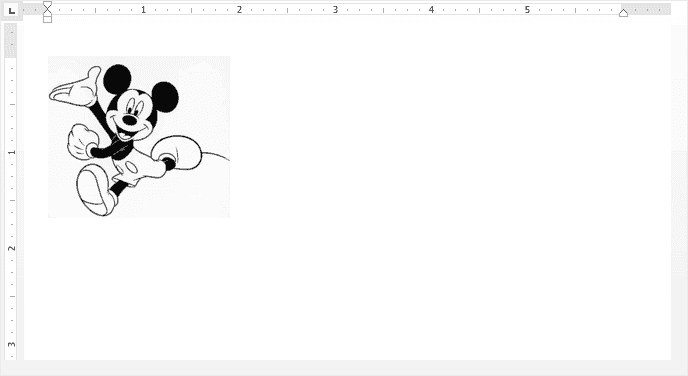Set a tab at horizontal ruler mark 2
The image size is (688, 376).
point(240,10)
